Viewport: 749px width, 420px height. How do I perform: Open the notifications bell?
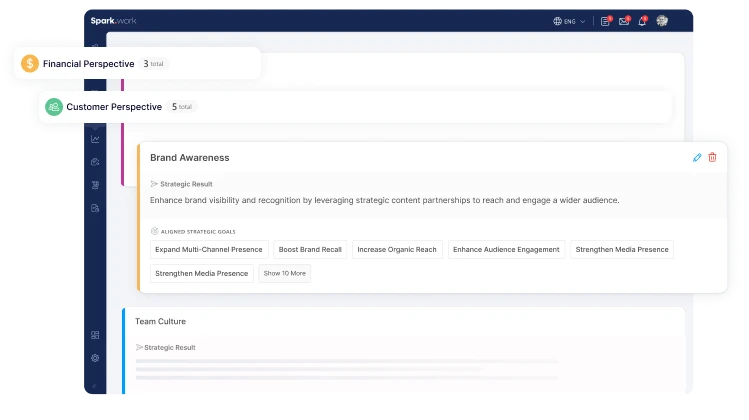pyautogui.click(x=642, y=21)
